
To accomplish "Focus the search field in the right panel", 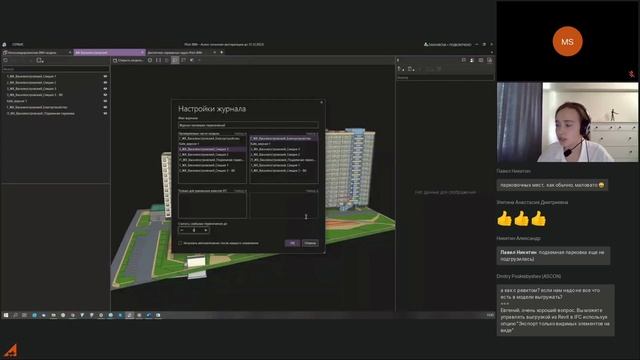I will tap(445, 77).
